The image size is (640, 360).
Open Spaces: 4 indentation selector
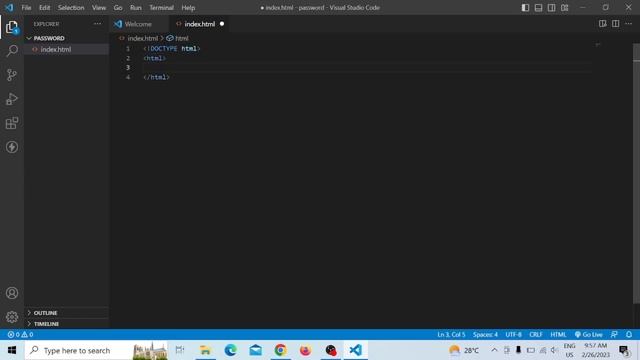pyautogui.click(x=485, y=335)
